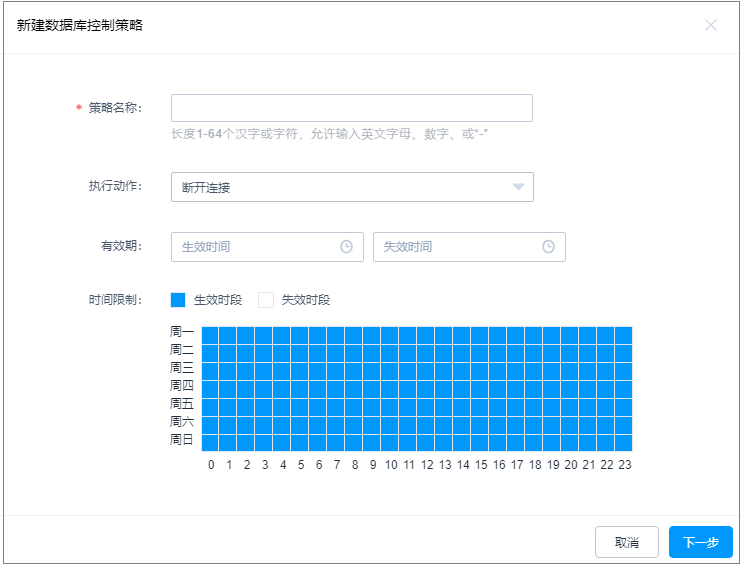741x565 pixels.
Task: Open the 失效时间 date picker field
Action: click(x=458, y=247)
